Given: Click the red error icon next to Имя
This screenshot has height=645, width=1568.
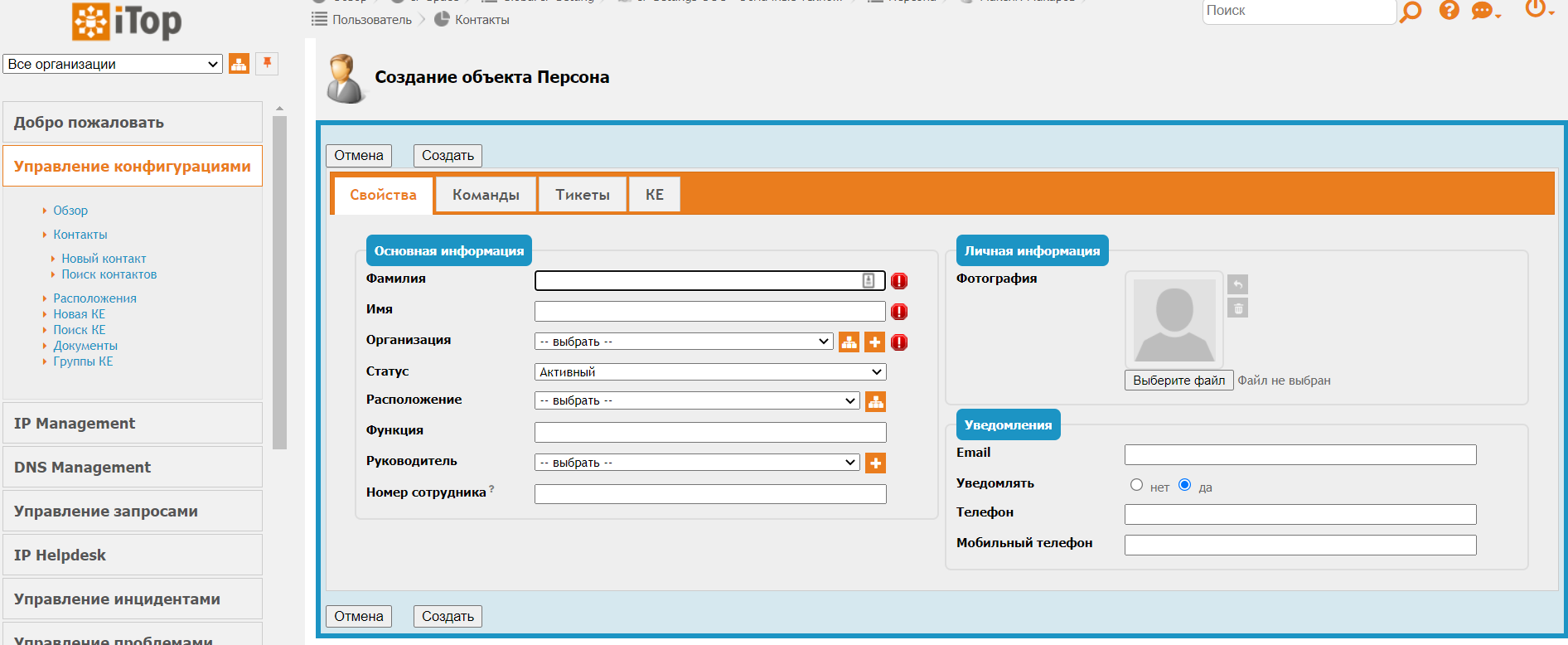Looking at the screenshot, I should 899,312.
